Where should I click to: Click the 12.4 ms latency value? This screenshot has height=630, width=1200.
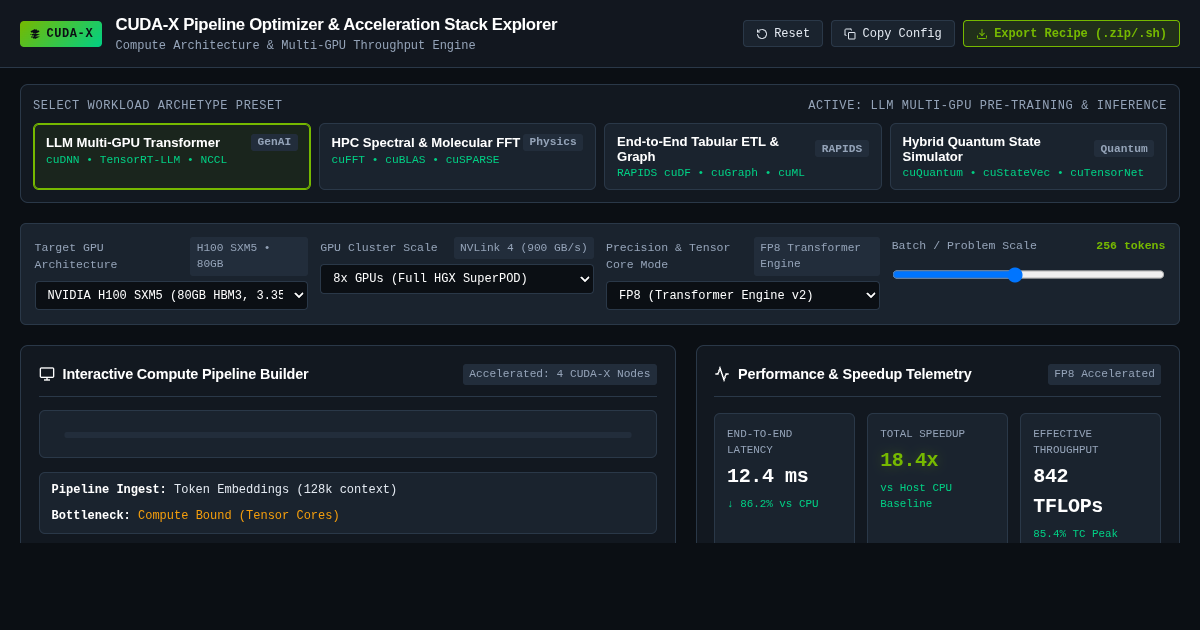[x=768, y=476]
